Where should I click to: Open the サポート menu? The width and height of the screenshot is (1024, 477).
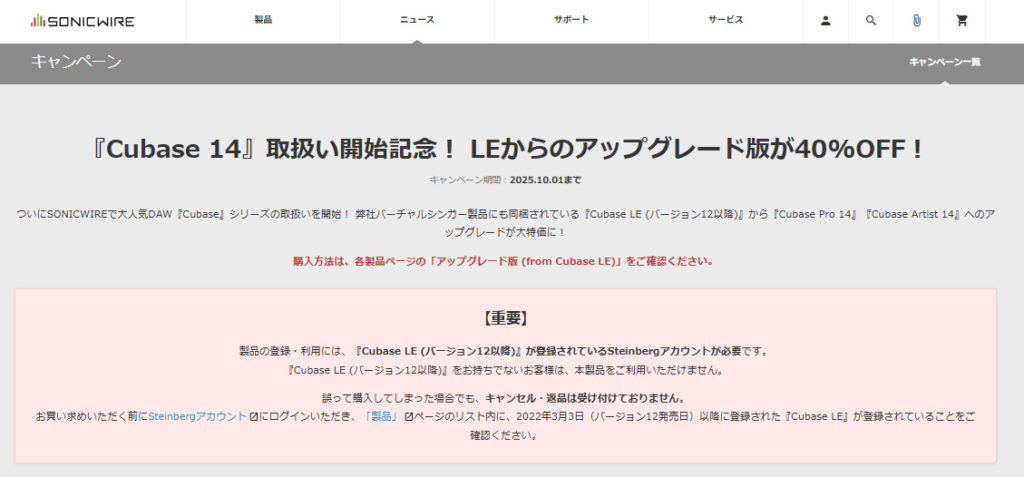[x=571, y=20]
